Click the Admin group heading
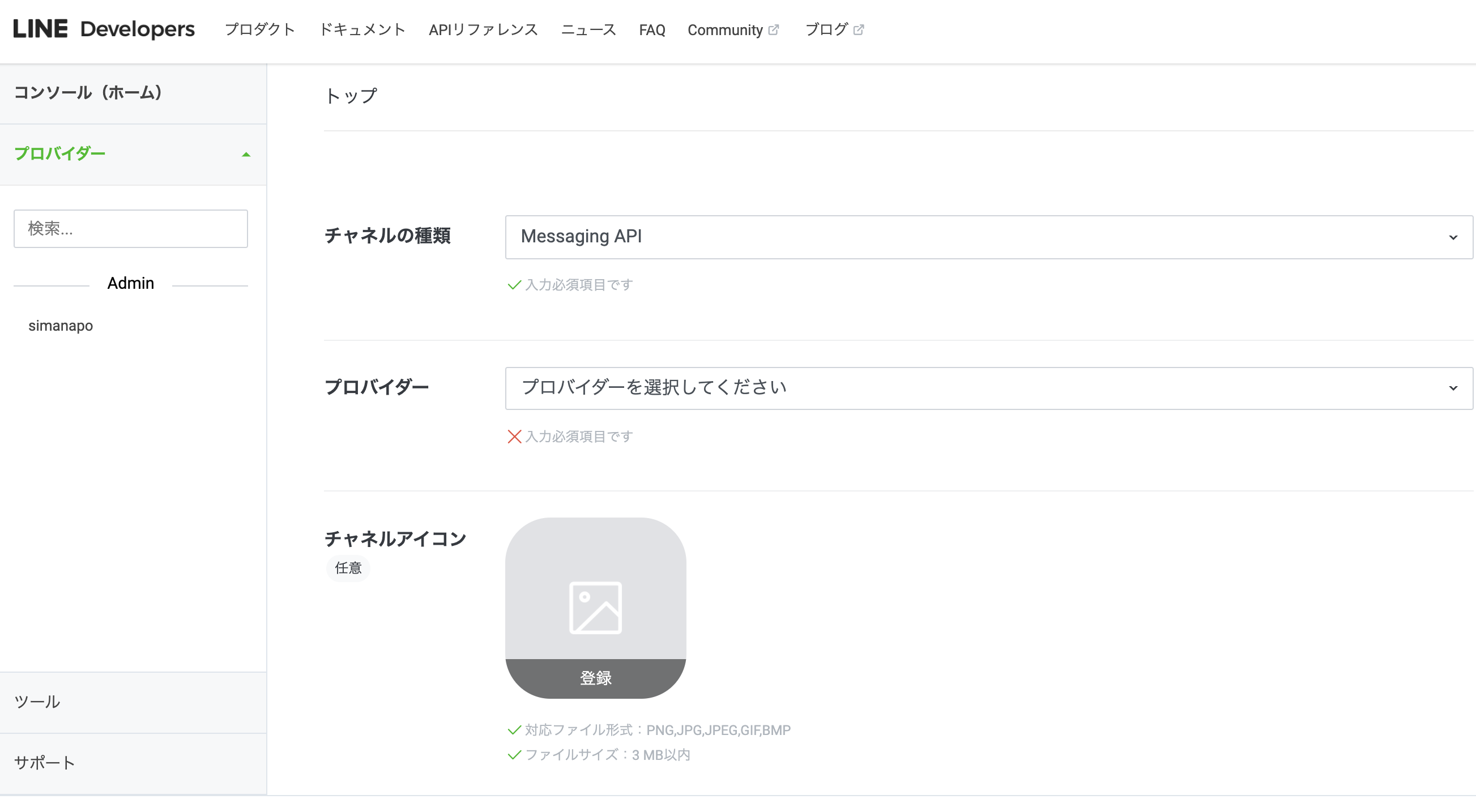Screen dimensions: 1476x812 click(x=131, y=283)
